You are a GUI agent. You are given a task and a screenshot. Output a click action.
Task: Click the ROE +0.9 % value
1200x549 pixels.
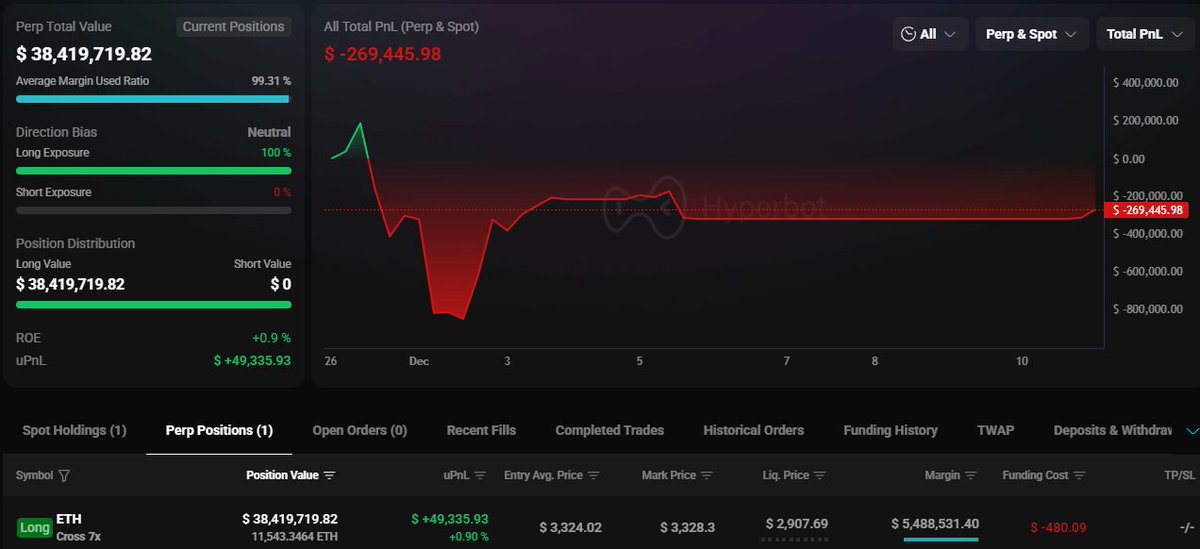click(x=271, y=338)
